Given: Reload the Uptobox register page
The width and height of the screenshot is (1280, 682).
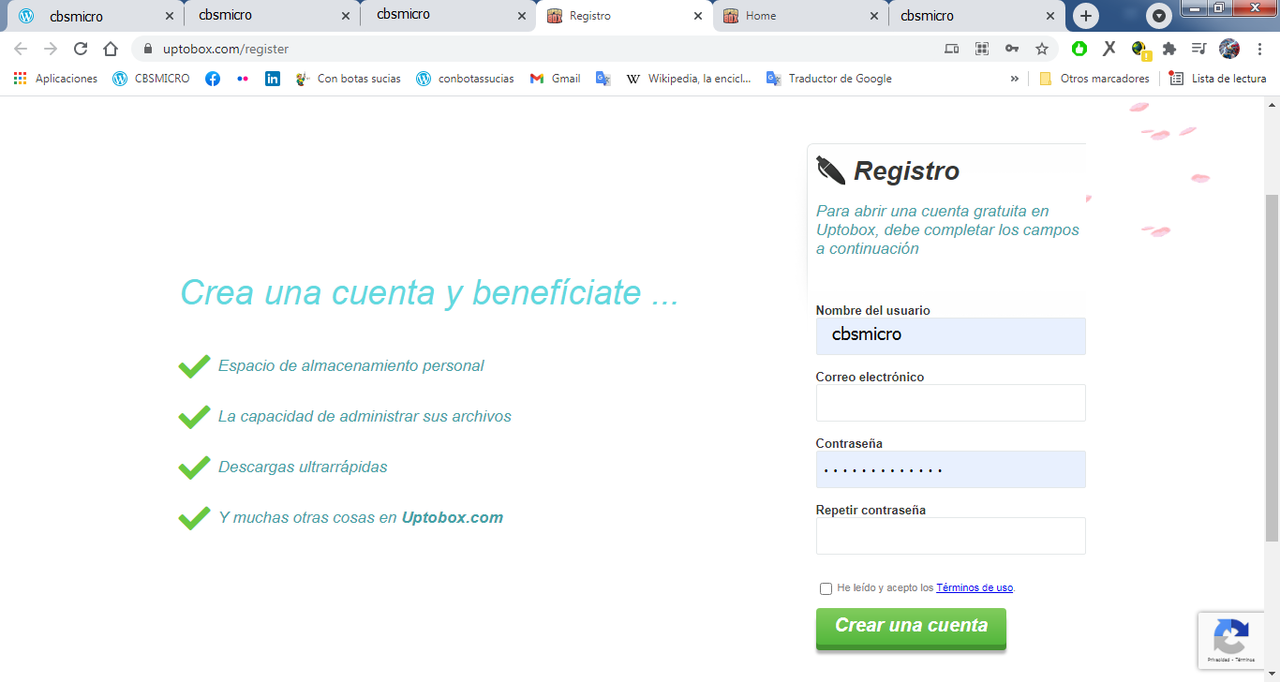Looking at the screenshot, I should pyautogui.click(x=81, y=48).
